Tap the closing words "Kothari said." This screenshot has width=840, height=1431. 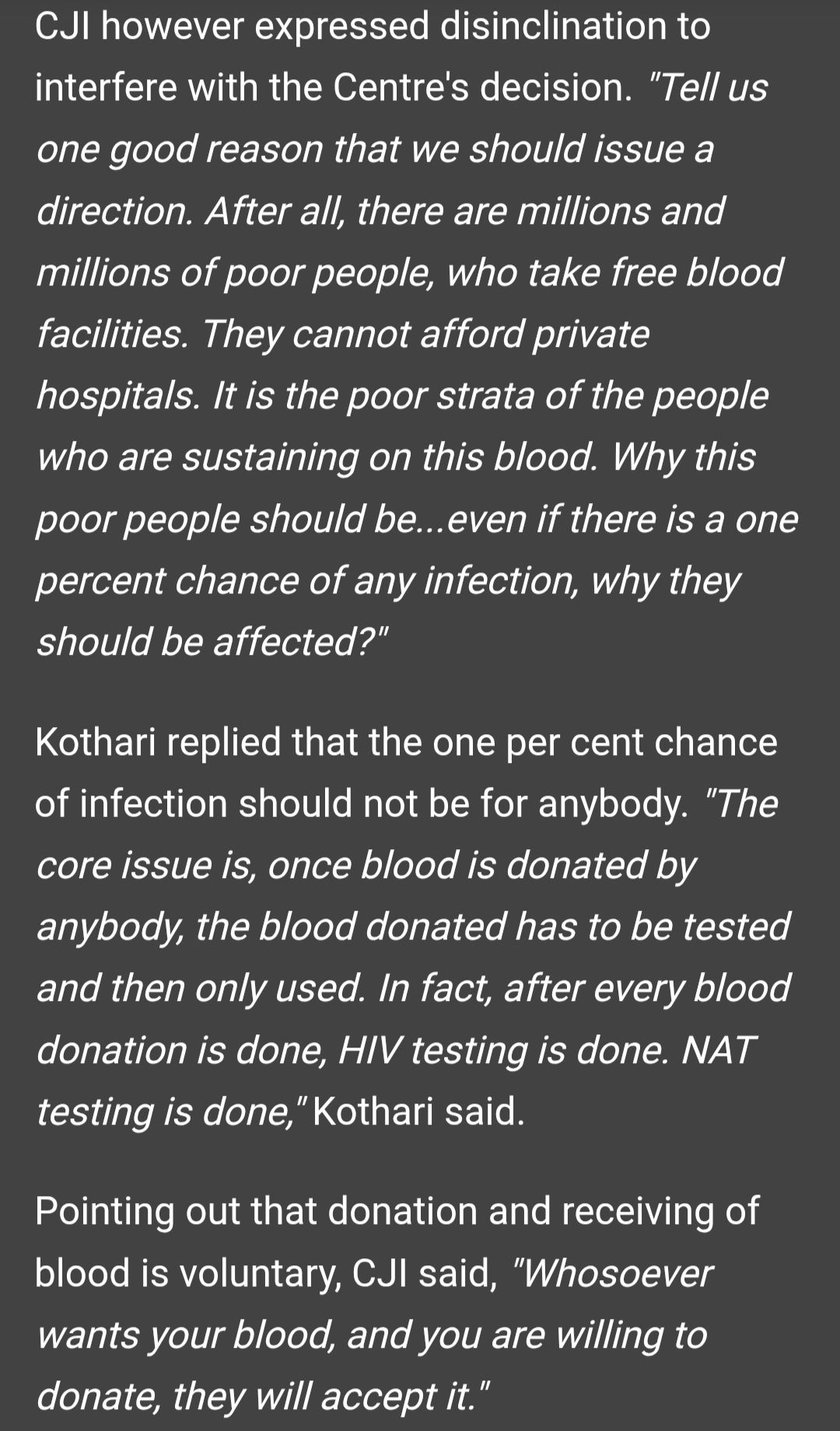tap(418, 1112)
